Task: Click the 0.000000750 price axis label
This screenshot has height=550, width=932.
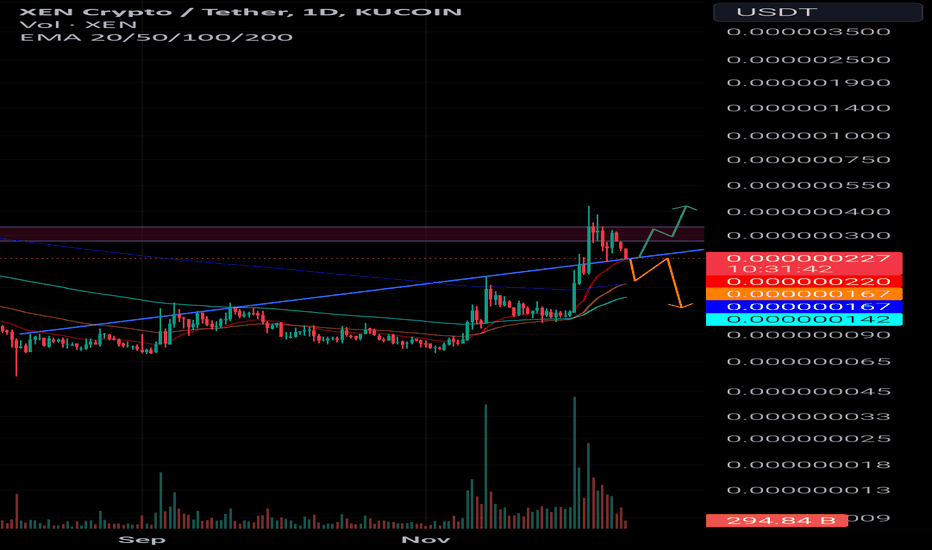Action: [808, 159]
